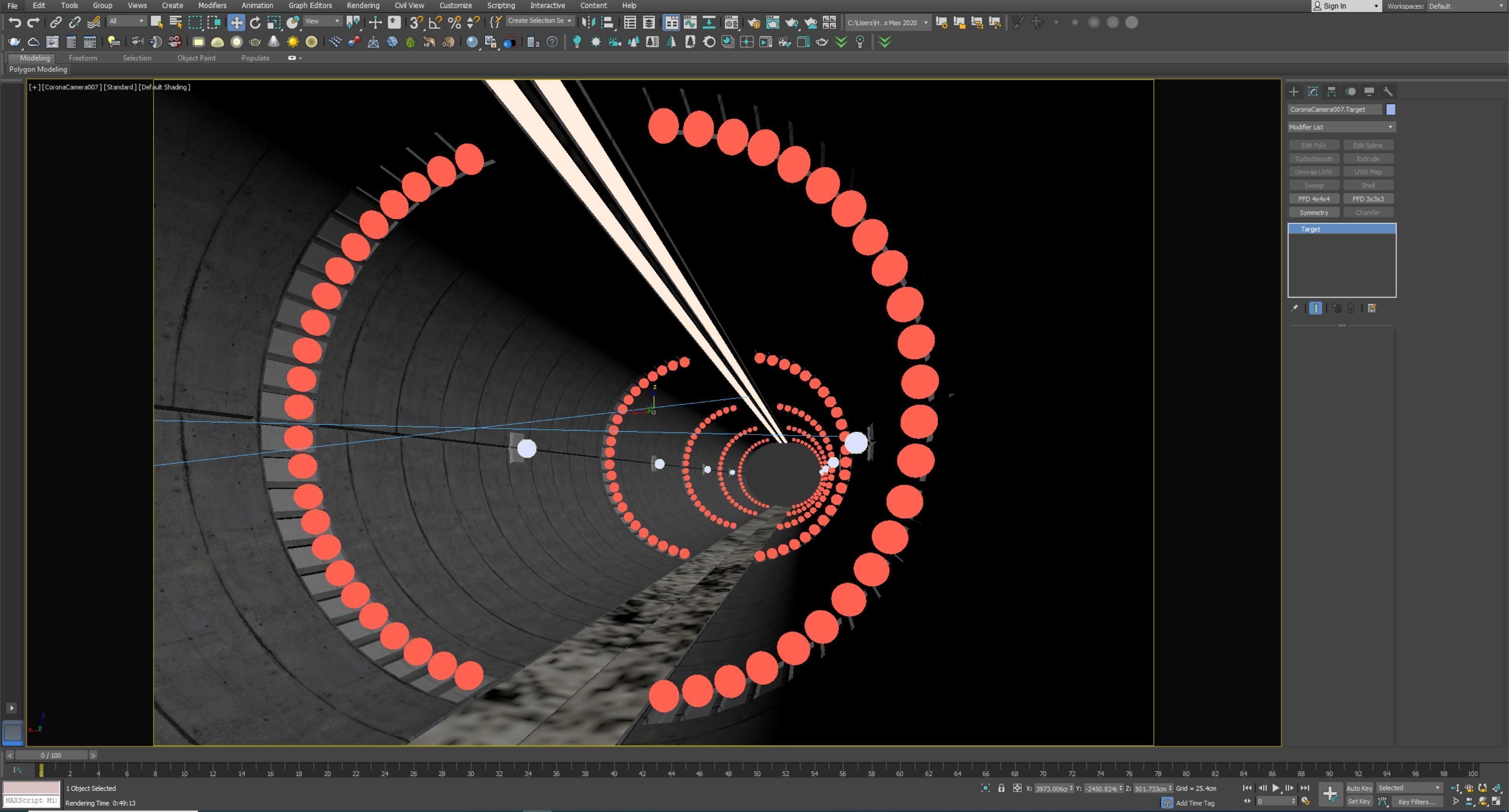
Task: Click the Default Shading viewport label
Action: [165, 87]
